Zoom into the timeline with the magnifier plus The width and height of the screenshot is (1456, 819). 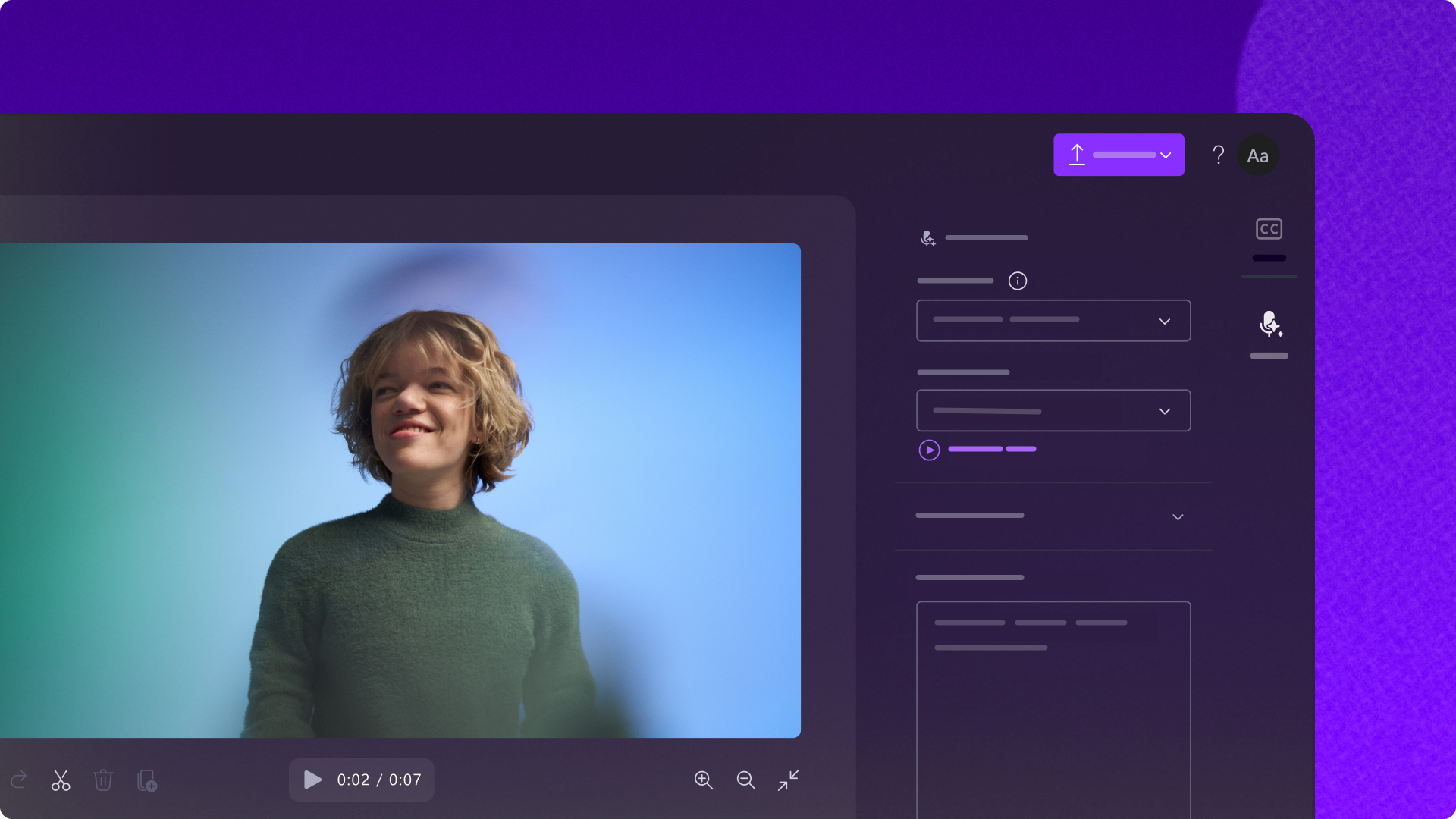click(703, 780)
